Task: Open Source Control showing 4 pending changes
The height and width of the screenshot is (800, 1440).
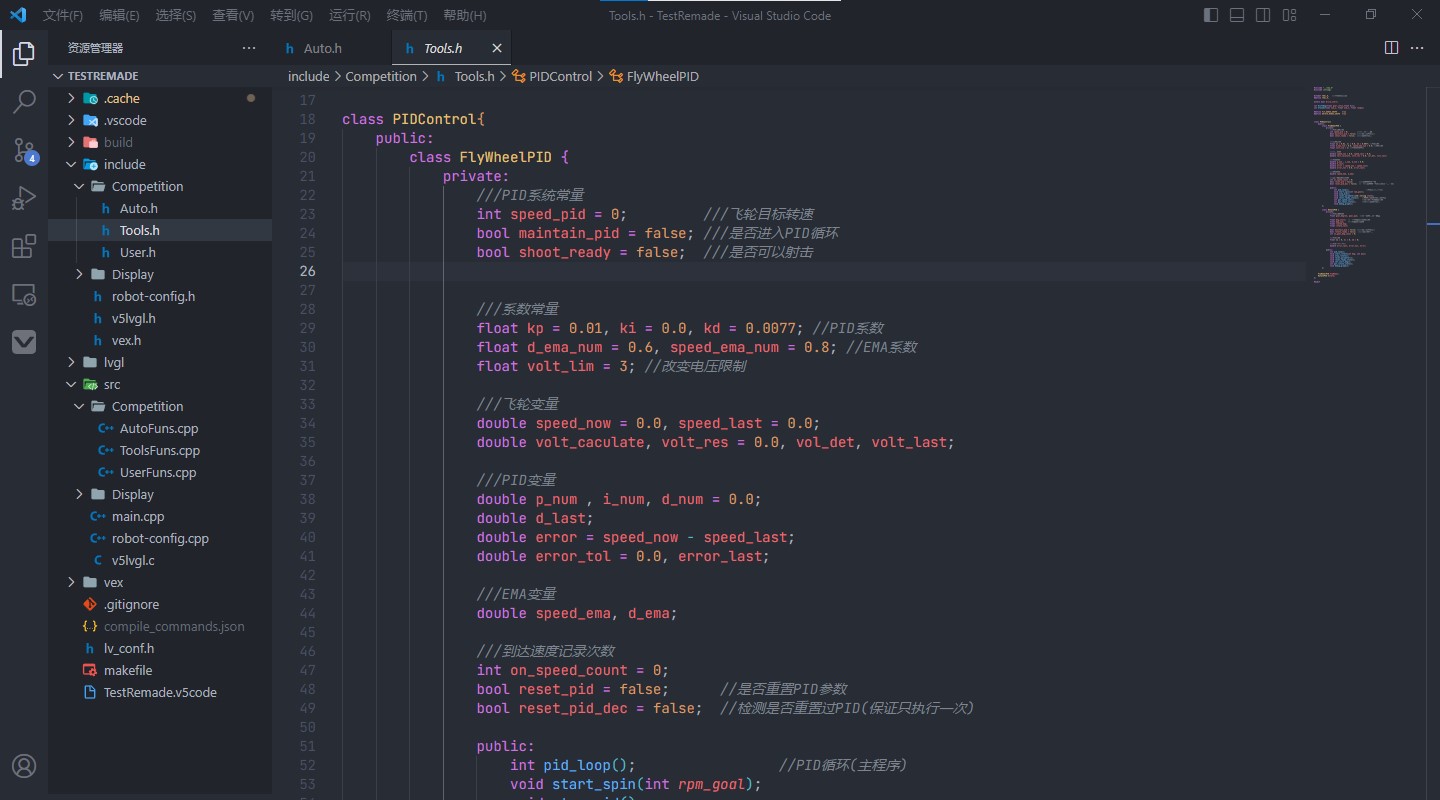Action: (x=24, y=150)
